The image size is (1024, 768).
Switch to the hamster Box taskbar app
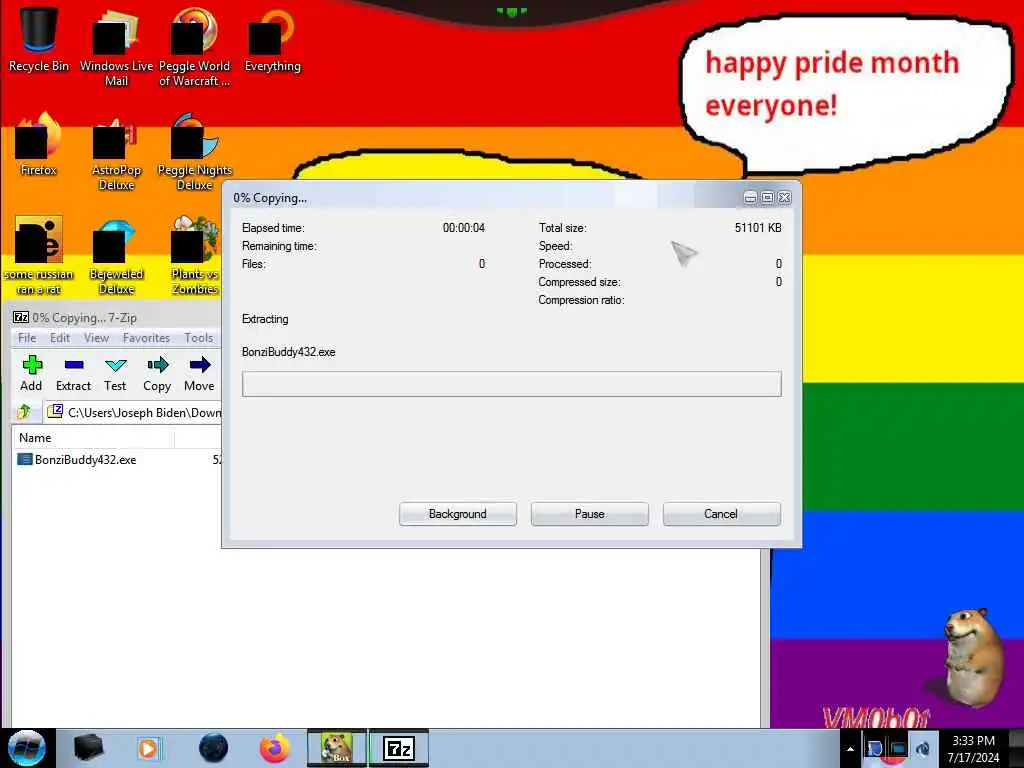click(x=337, y=748)
